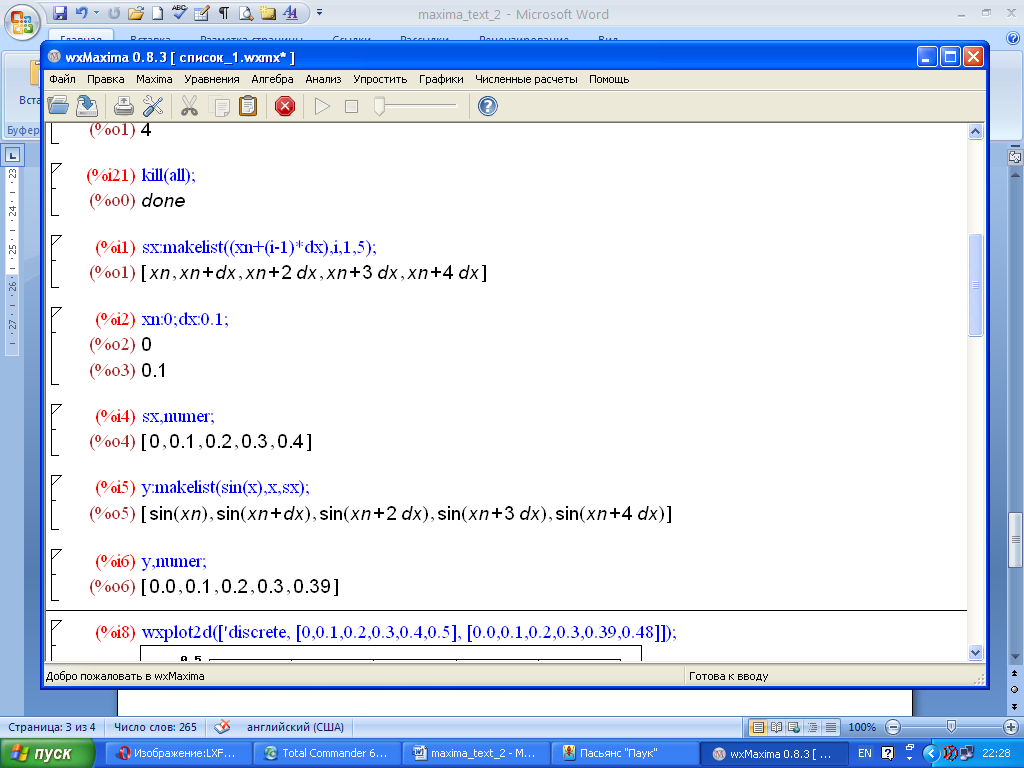
Task: Start animation with the play triangle button
Action: (322, 106)
